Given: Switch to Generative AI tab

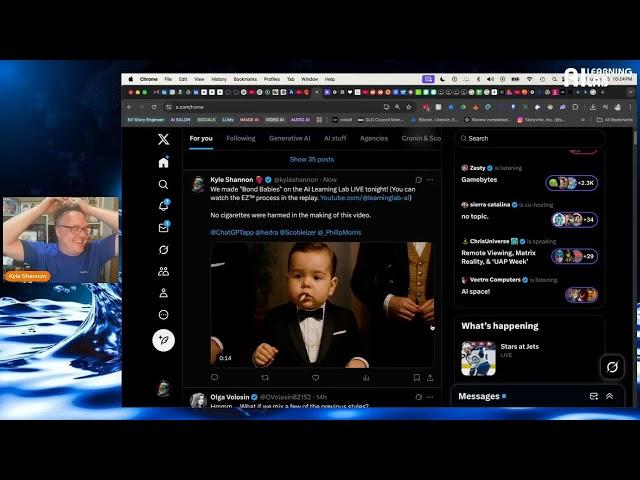Looking at the screenshot, I should click(x=289, y=138).
